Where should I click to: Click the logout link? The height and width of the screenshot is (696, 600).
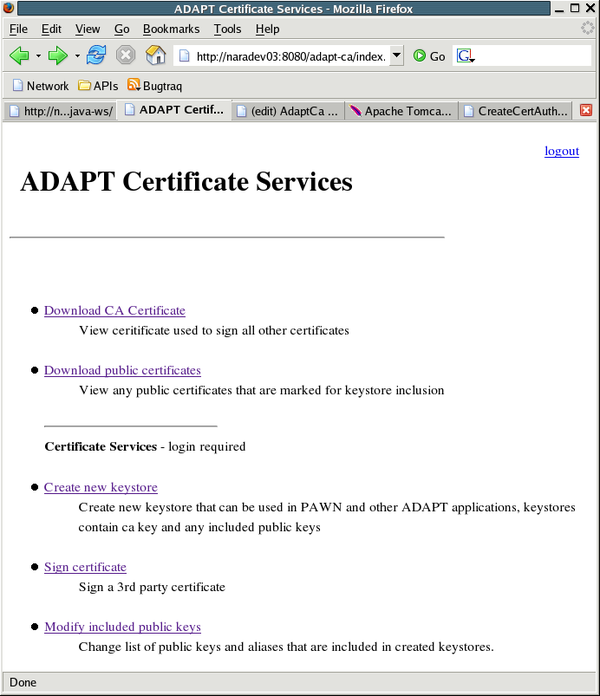coord(561,151)
